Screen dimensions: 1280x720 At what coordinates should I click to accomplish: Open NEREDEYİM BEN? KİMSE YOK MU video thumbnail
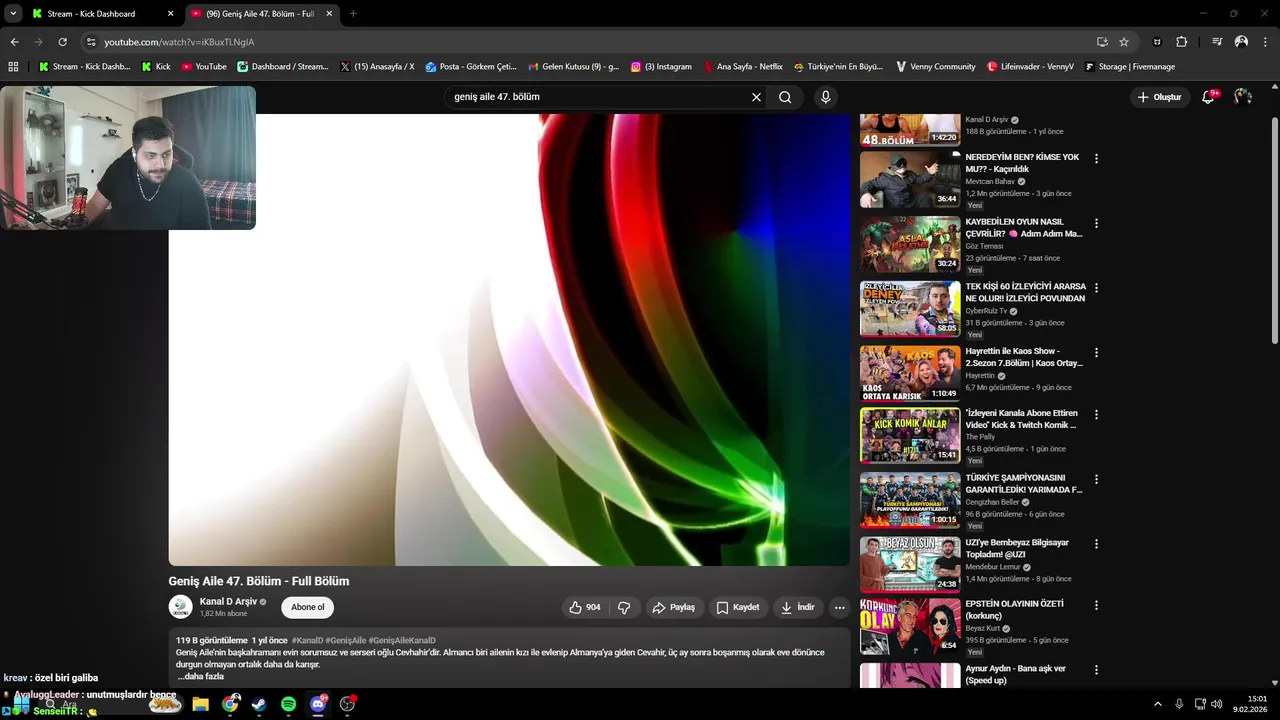coord(910,179)
